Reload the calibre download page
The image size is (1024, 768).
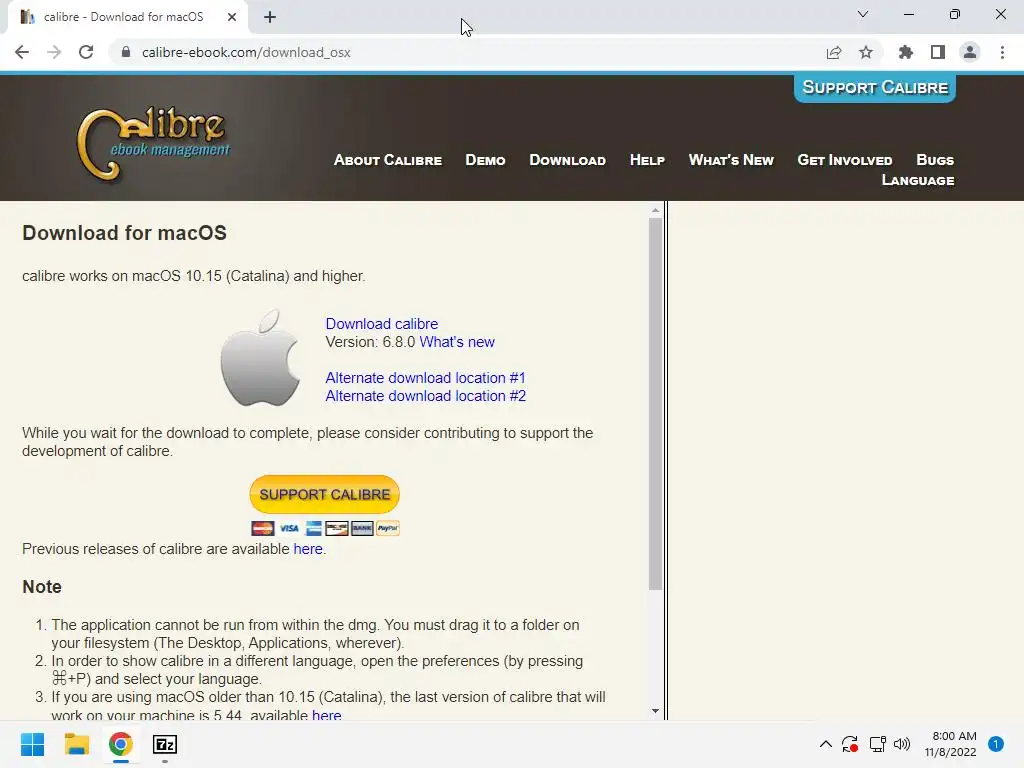[86, 52]
